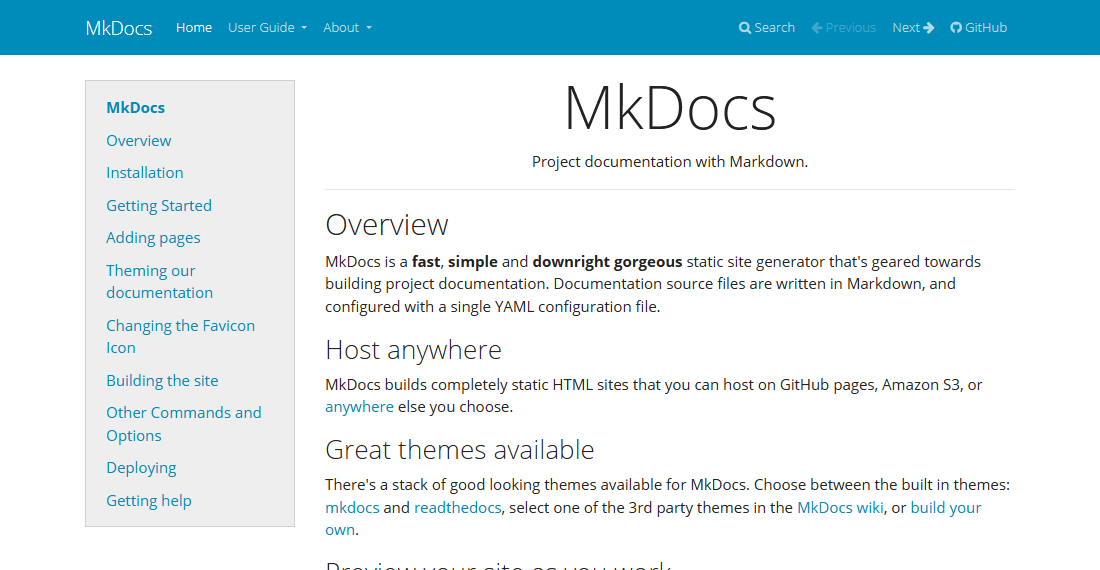Click the bold 'downright gorgeous' text

click(x=608, y=262)
